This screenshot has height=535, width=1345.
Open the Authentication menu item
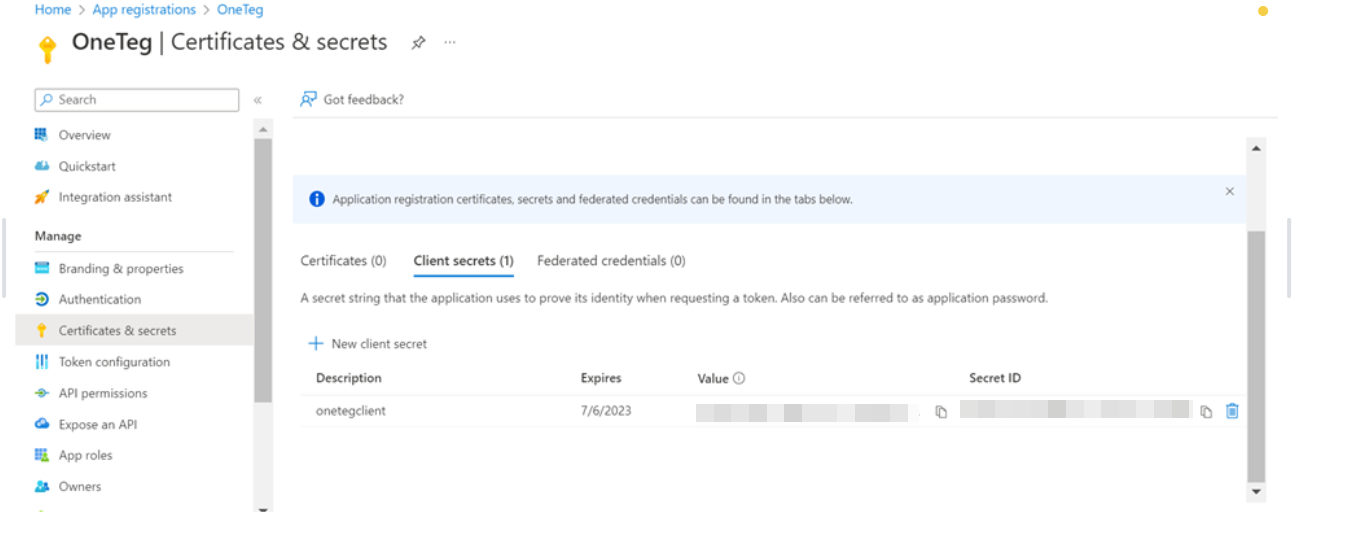[x=99, y=300]
